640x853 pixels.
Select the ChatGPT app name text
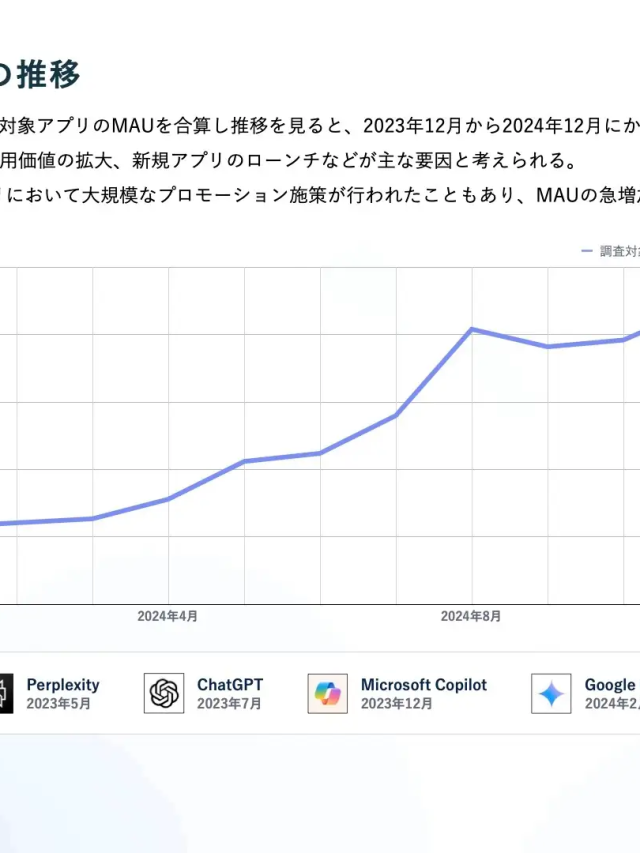230,685
